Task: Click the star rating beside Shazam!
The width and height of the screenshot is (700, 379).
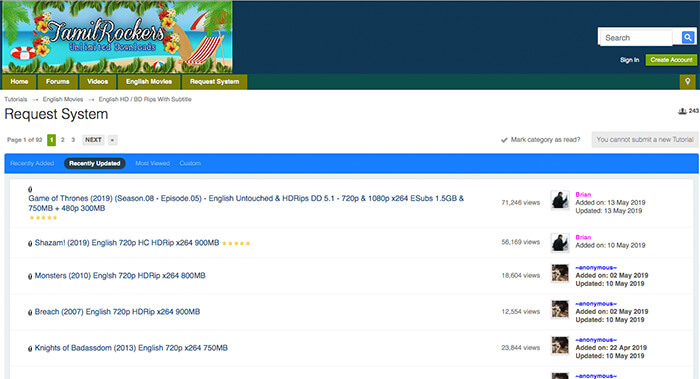Action: pyautogui.click(x=236, y=243)
